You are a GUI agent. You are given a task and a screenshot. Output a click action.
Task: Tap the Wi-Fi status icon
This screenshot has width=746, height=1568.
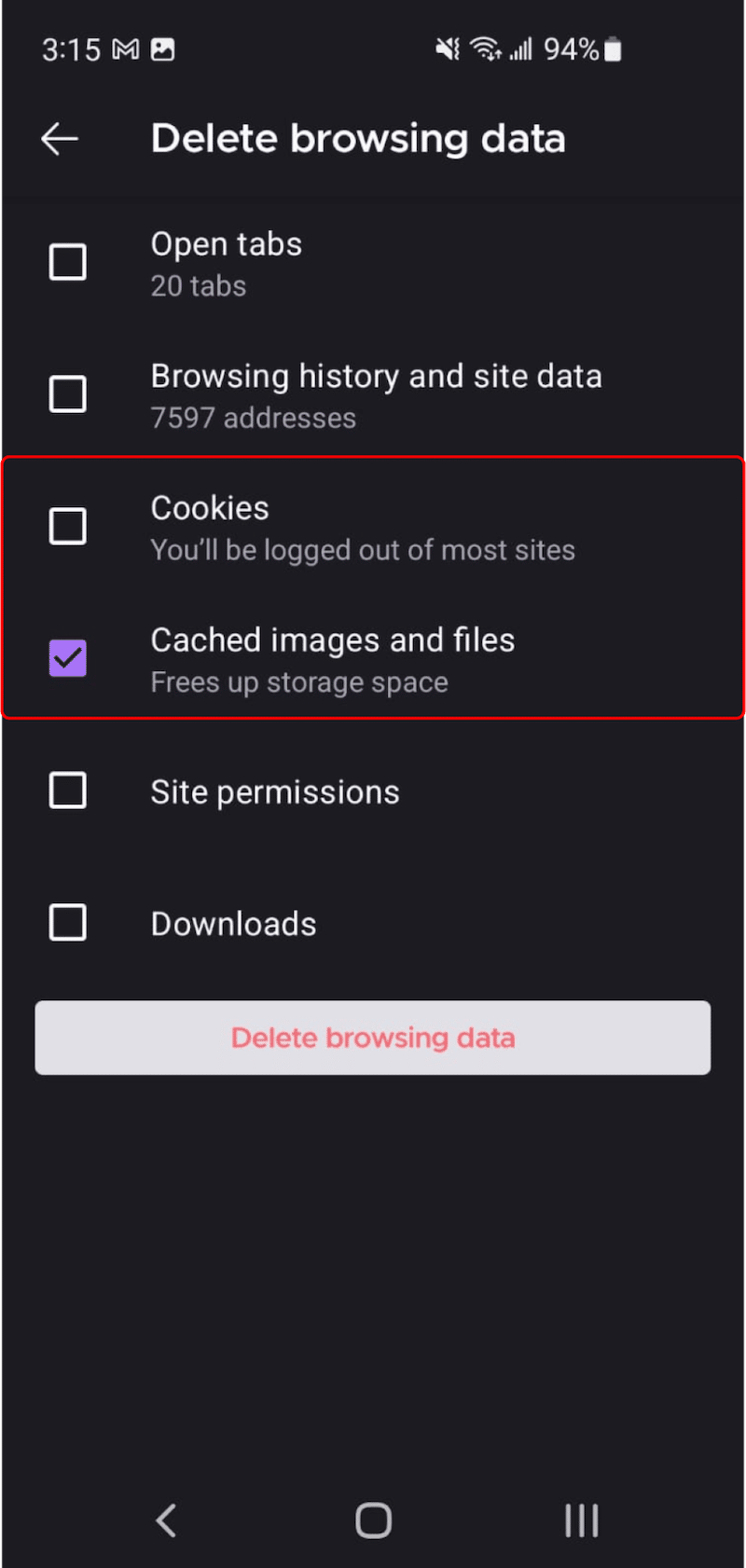point(486,48)
